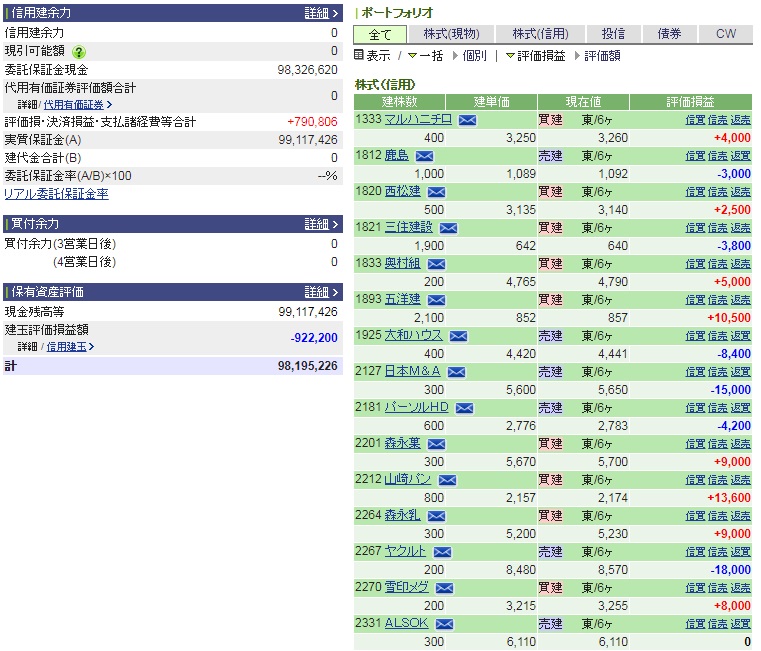Viewport: 761px width, 651px height.
Task: Open the 雪印メグ stock link
Action: 407,587
